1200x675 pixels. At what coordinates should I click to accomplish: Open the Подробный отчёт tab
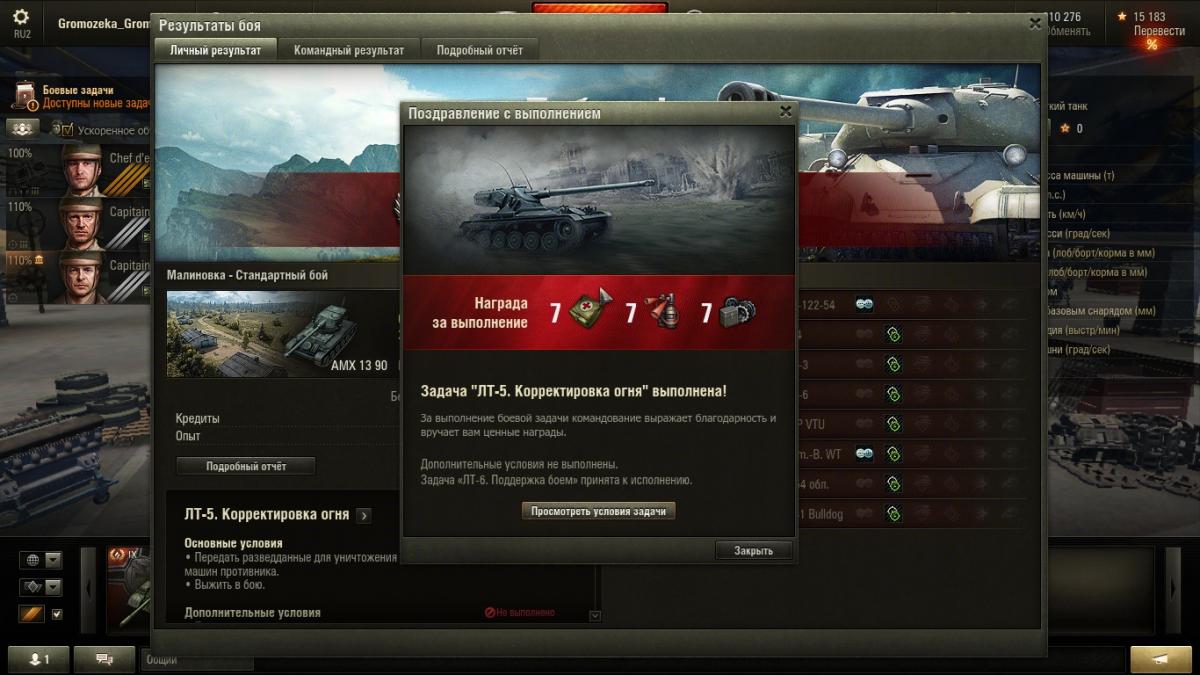(x=479, y=50)
